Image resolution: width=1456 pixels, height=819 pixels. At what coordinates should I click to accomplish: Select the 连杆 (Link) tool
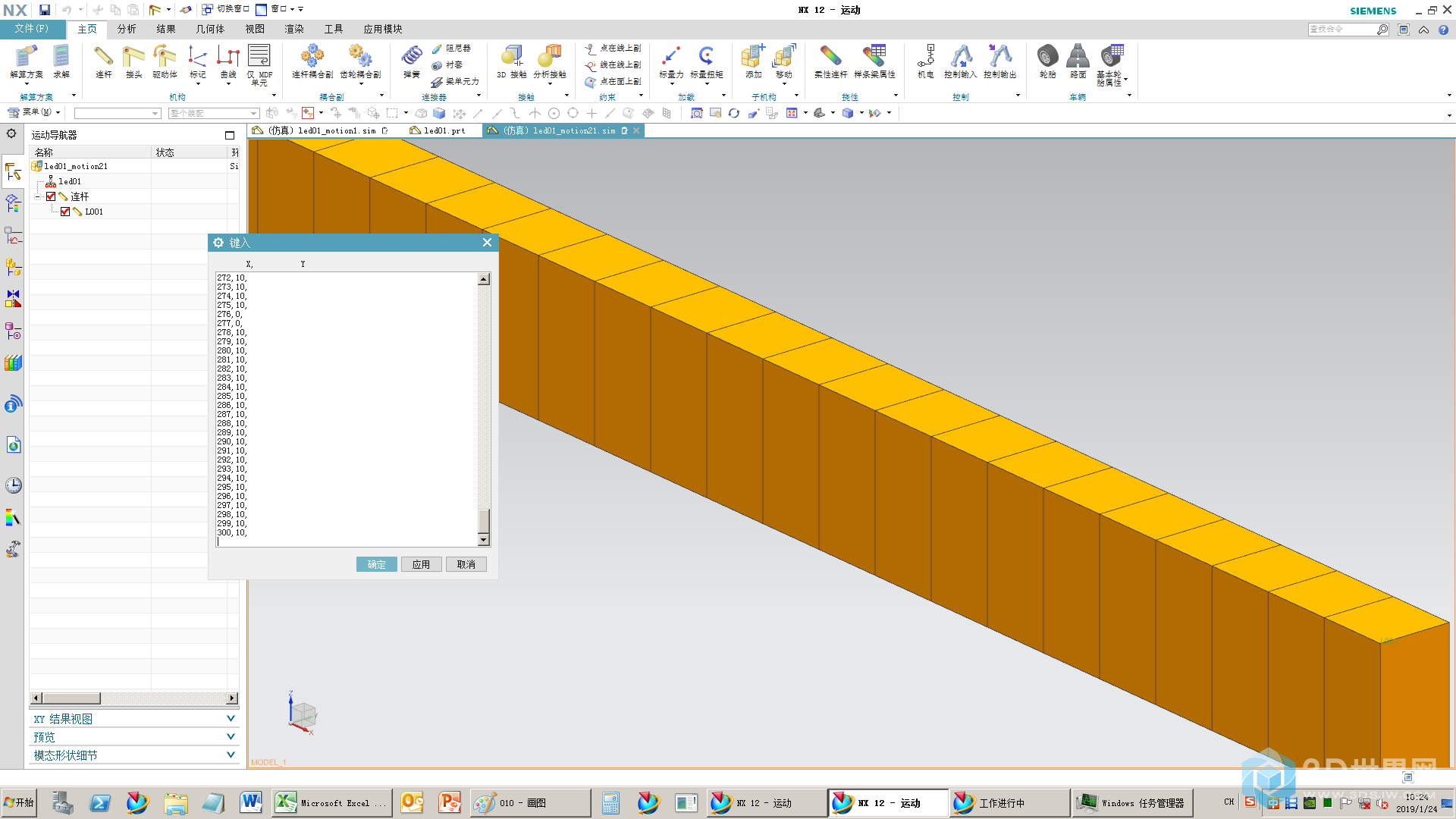104,61
